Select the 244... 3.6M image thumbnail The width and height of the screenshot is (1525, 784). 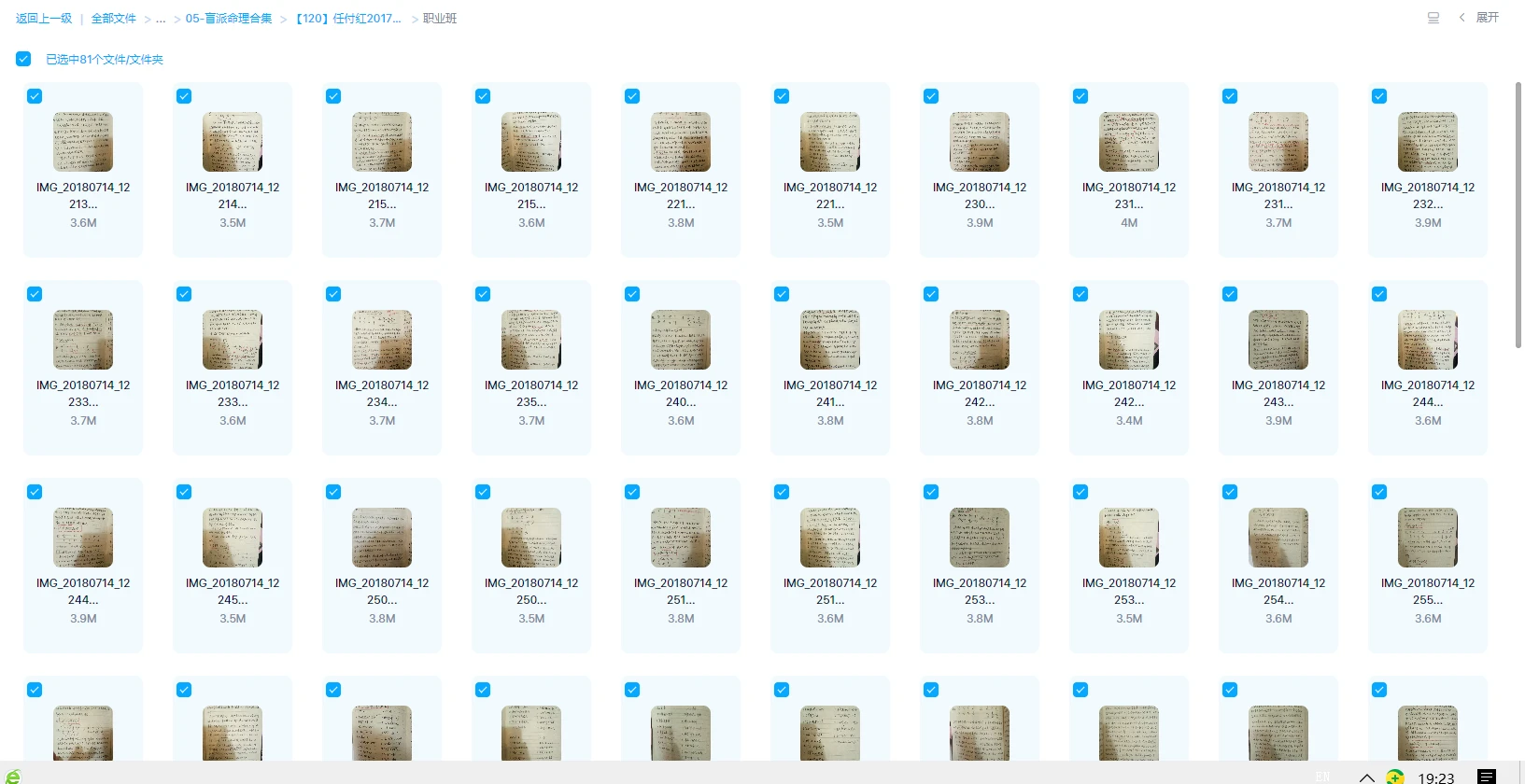[x=1428, y=340]
